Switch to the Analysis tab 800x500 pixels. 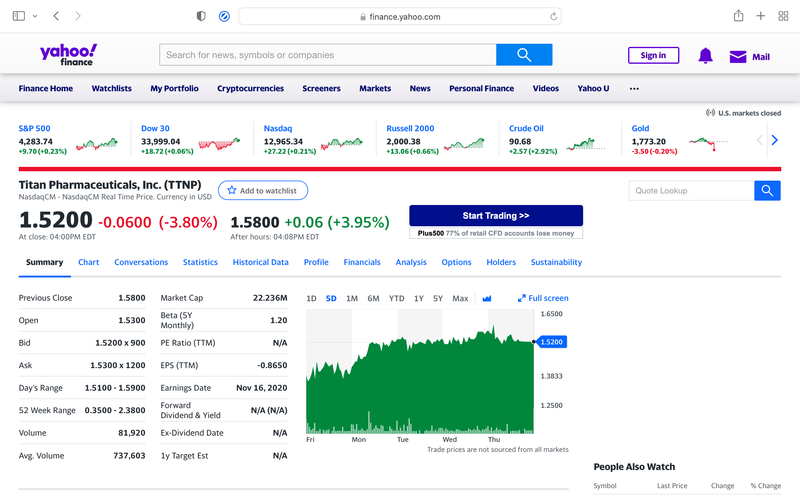click(411, 262)
